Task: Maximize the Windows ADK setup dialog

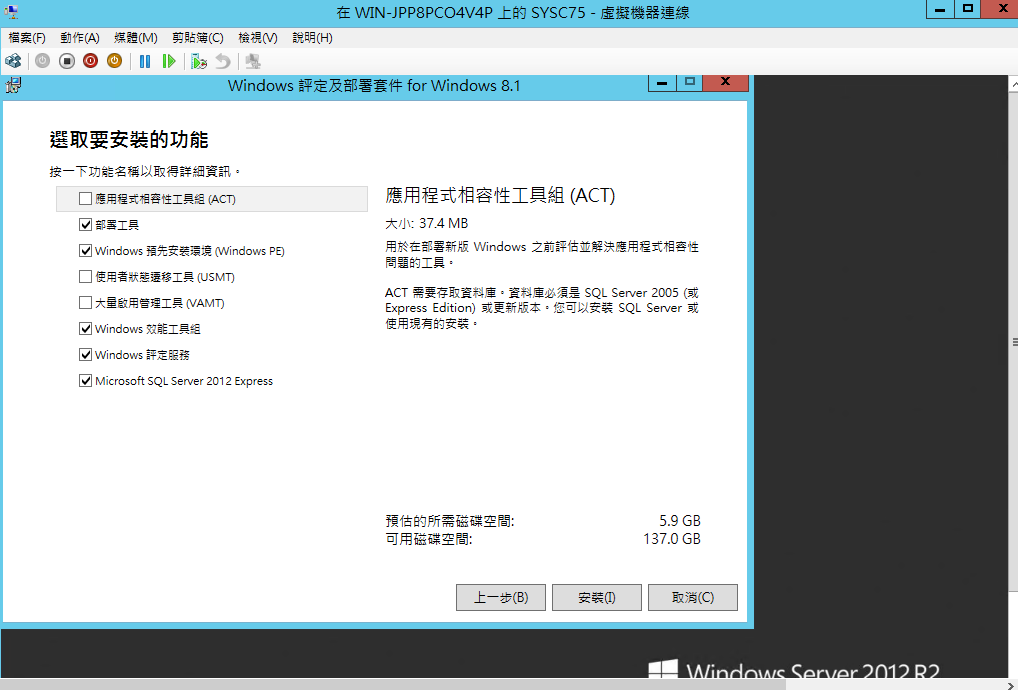Action: pos(689,82)
